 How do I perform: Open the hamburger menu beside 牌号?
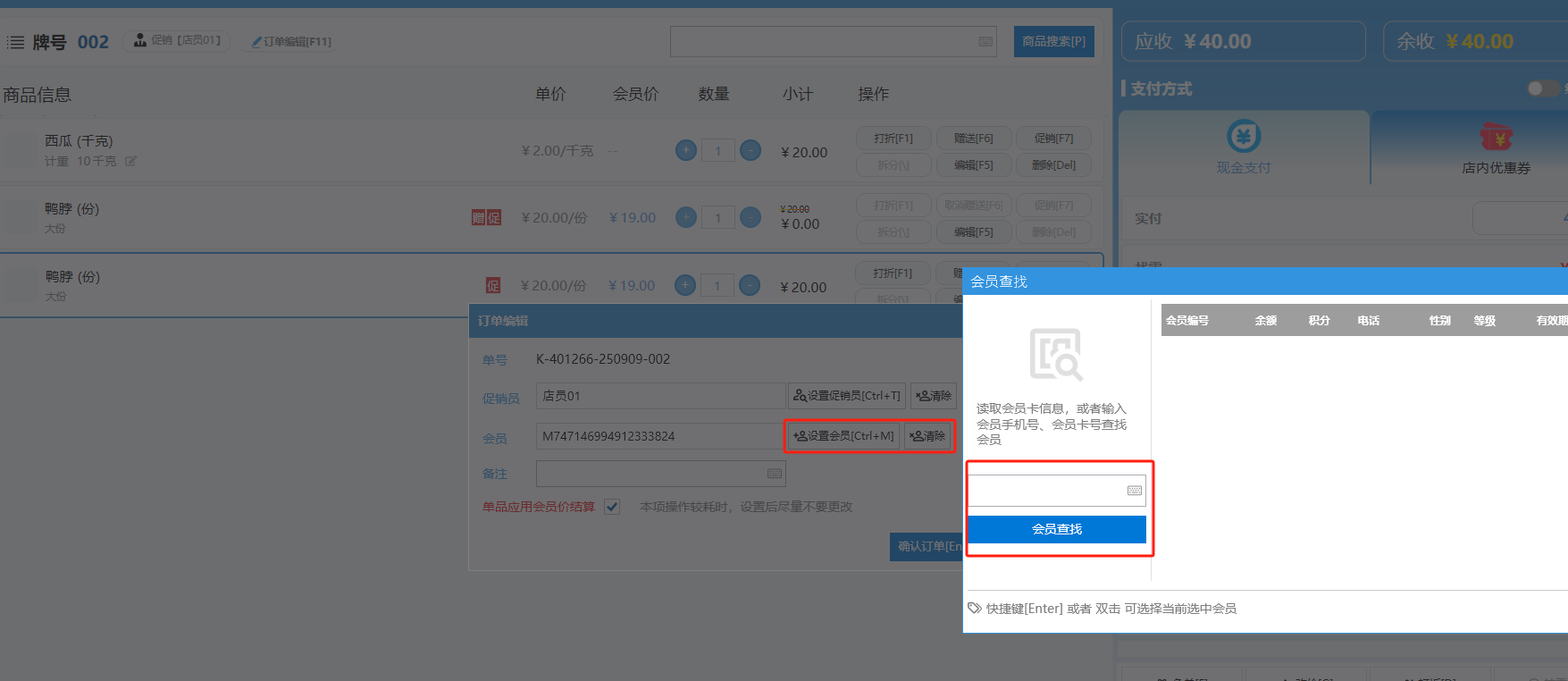point(15,42)
